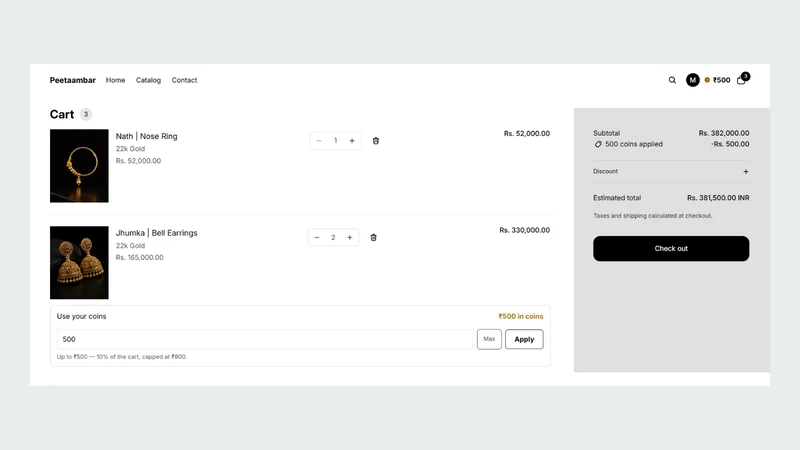Click the 'Up to ₹500 — 10% of the cart' hint
Image resolution: width=800 pixels, height=450 pixels.
122,357
